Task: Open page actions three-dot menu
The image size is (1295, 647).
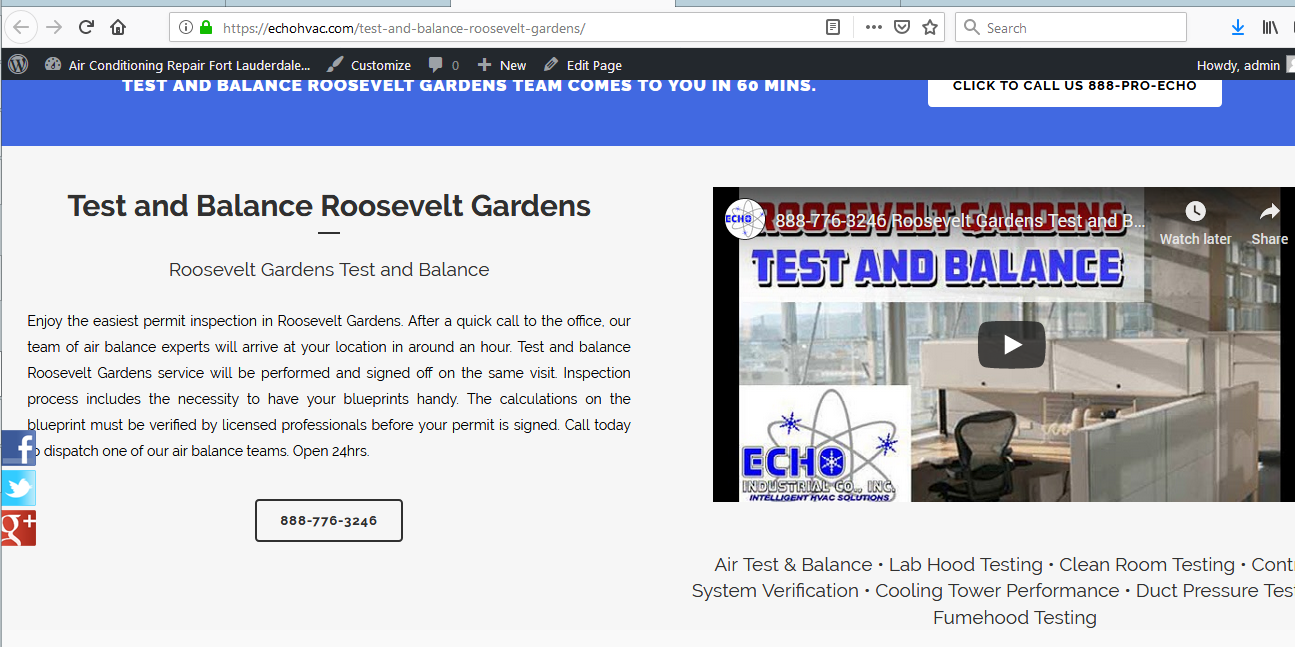Action: tap(873, 28)
